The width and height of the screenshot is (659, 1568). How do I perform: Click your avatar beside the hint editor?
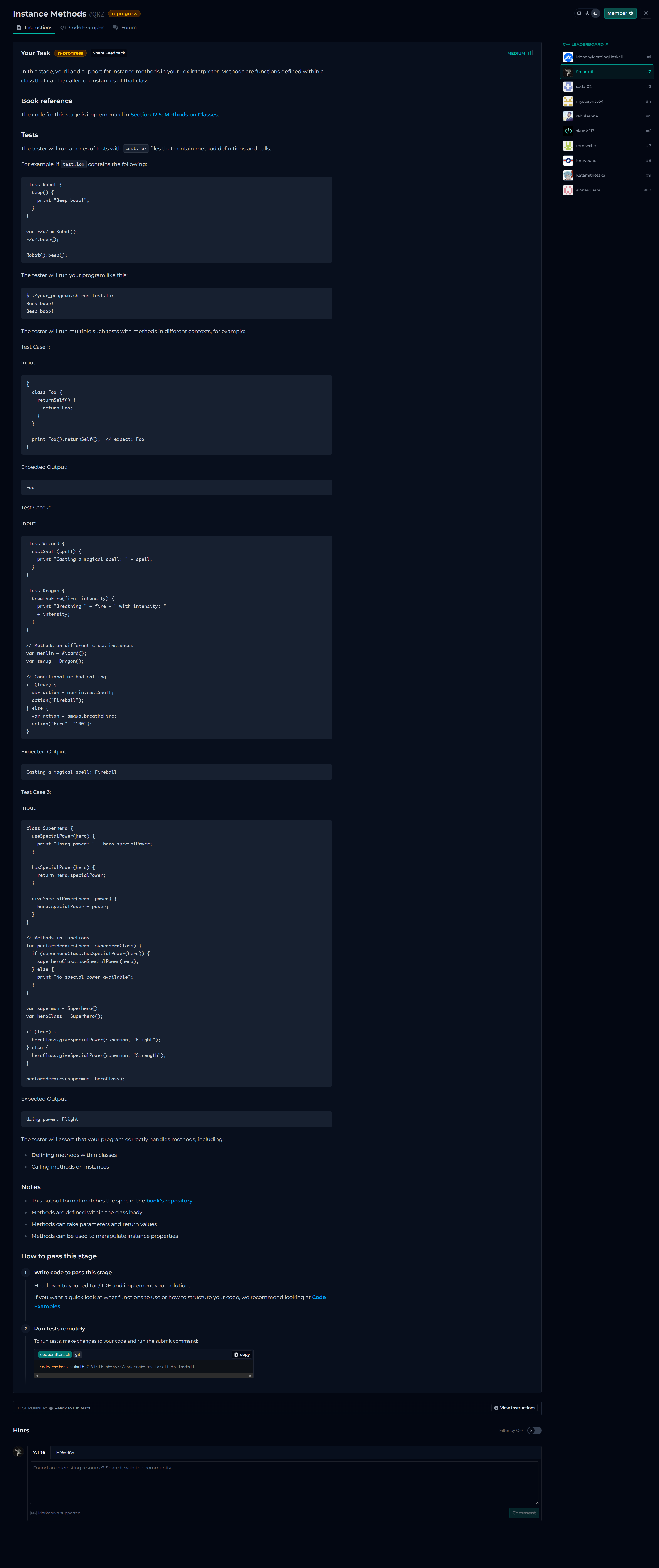click(18, 1452)
